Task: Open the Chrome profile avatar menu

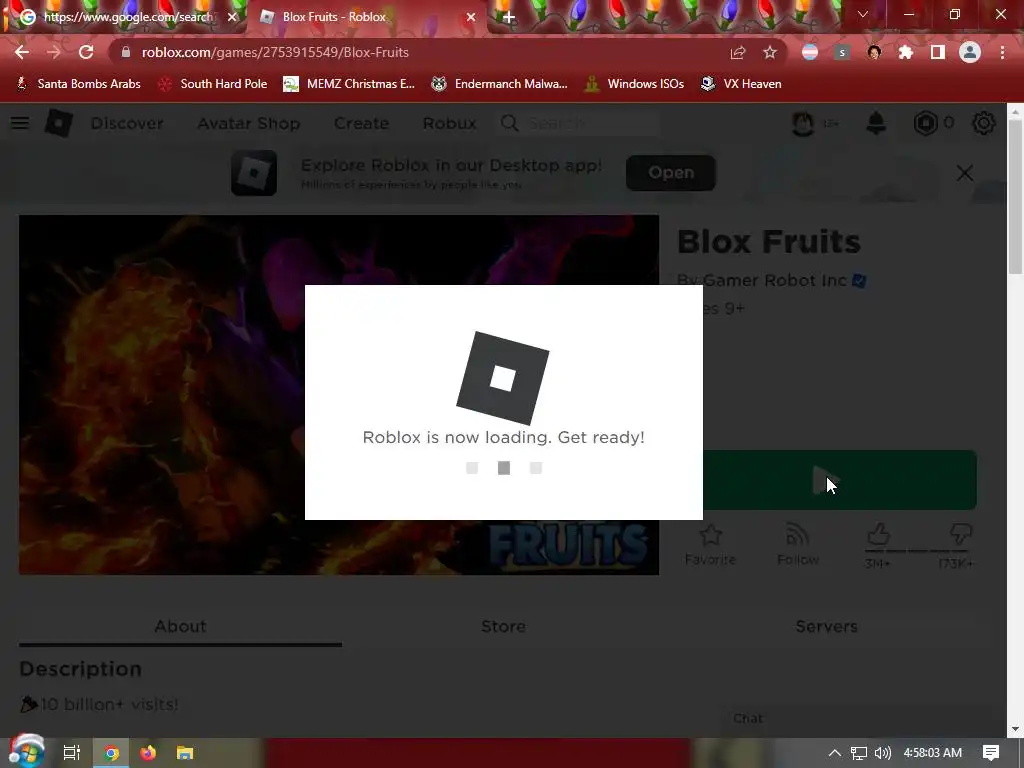Action: click(x=970, y=52)
